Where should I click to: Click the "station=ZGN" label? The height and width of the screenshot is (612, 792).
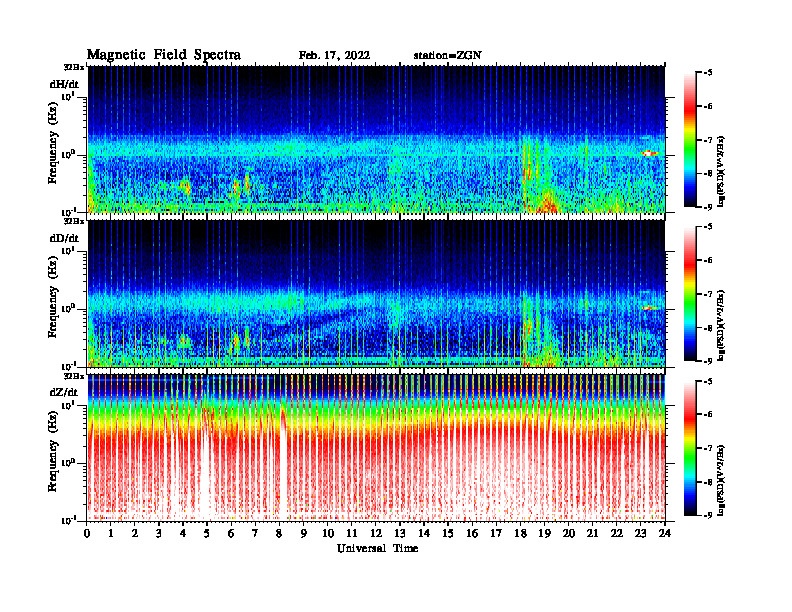point(448,56)
